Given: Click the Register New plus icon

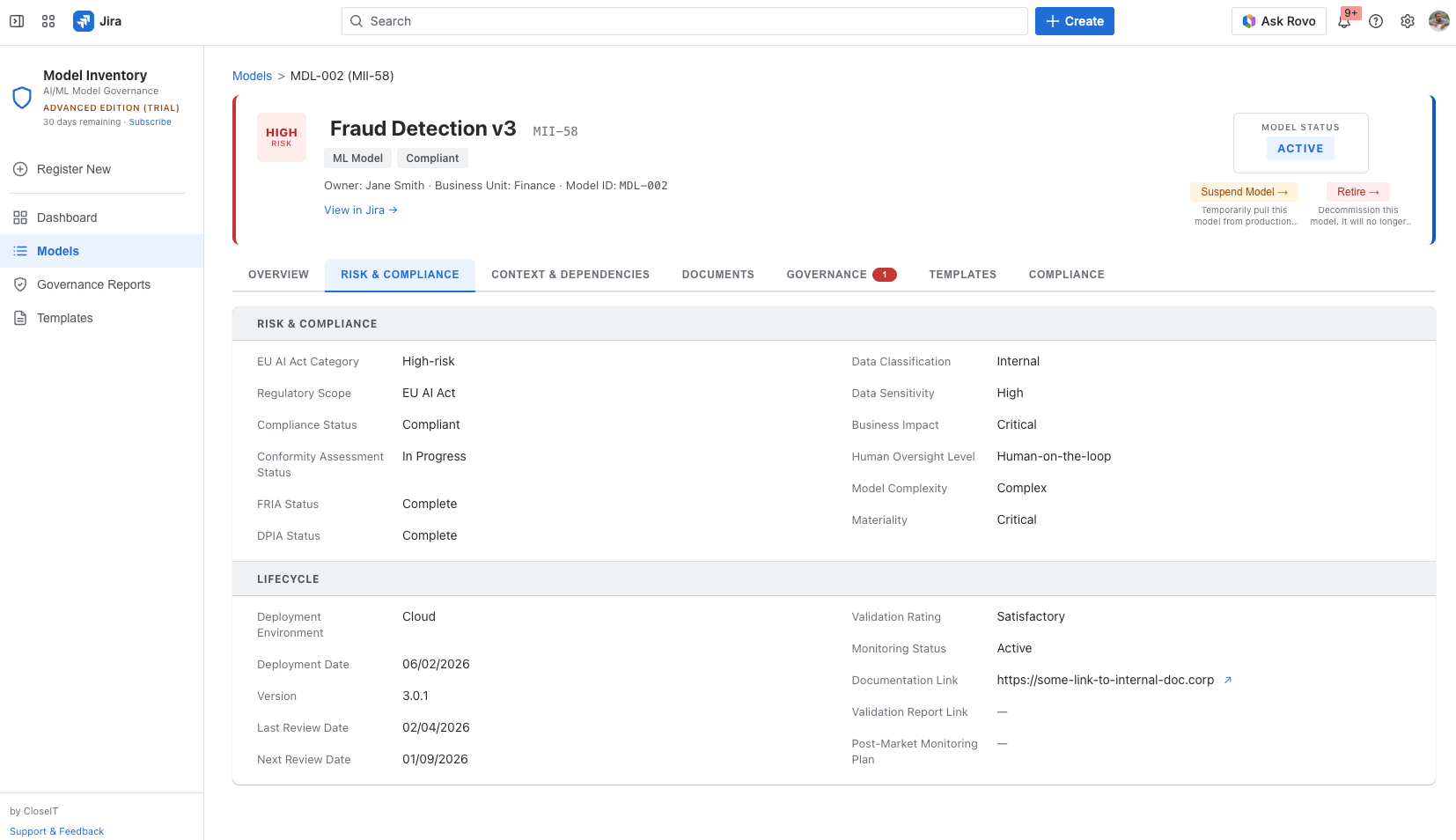Looking at the screenshot, I should (x=19, y=169).
